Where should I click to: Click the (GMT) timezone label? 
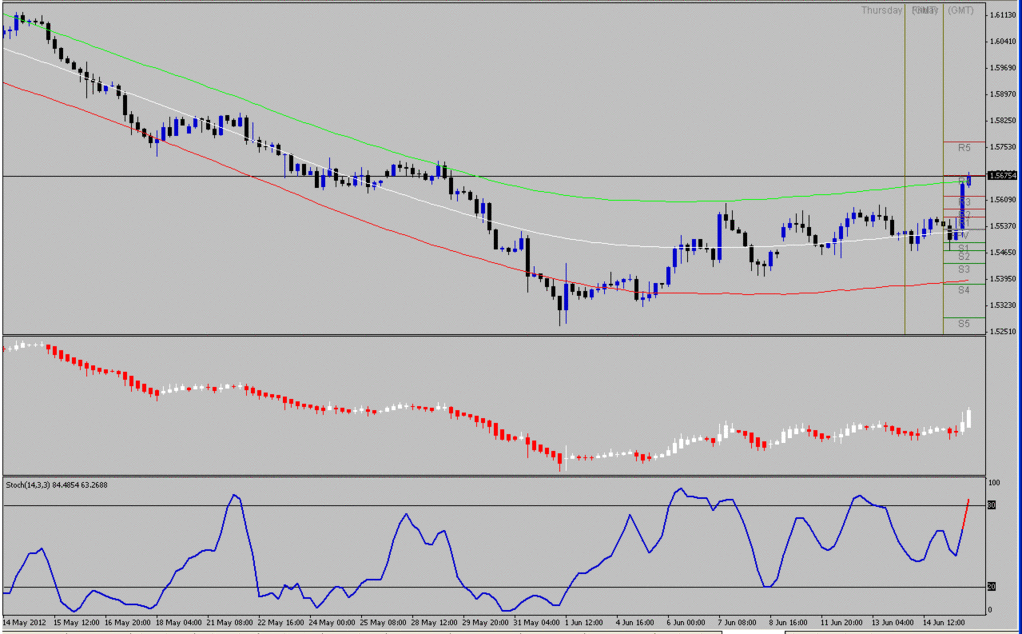coord(960,10)
